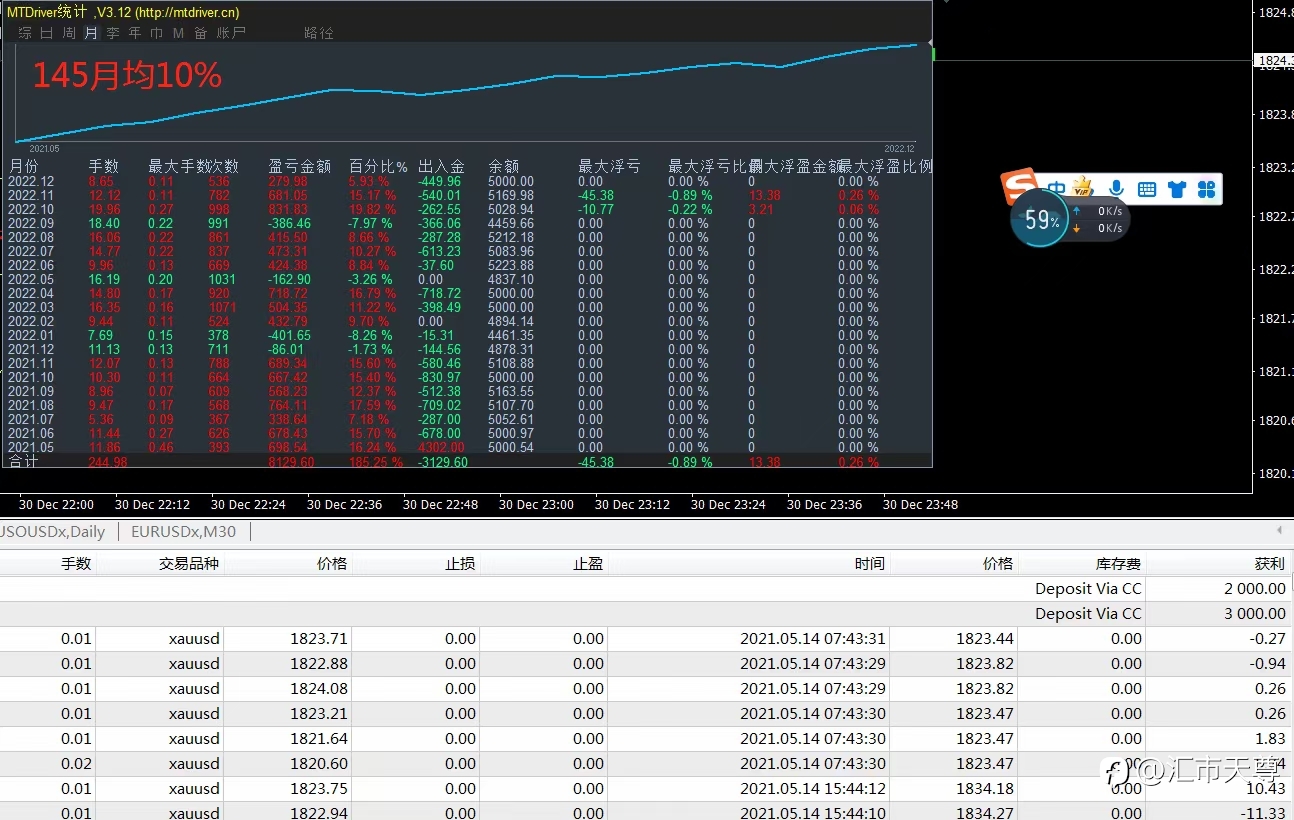The width and height of the screenshot is (1294, 820).
Task: Click the mtdriver.cn link in title
Action: tap(187, 13)
